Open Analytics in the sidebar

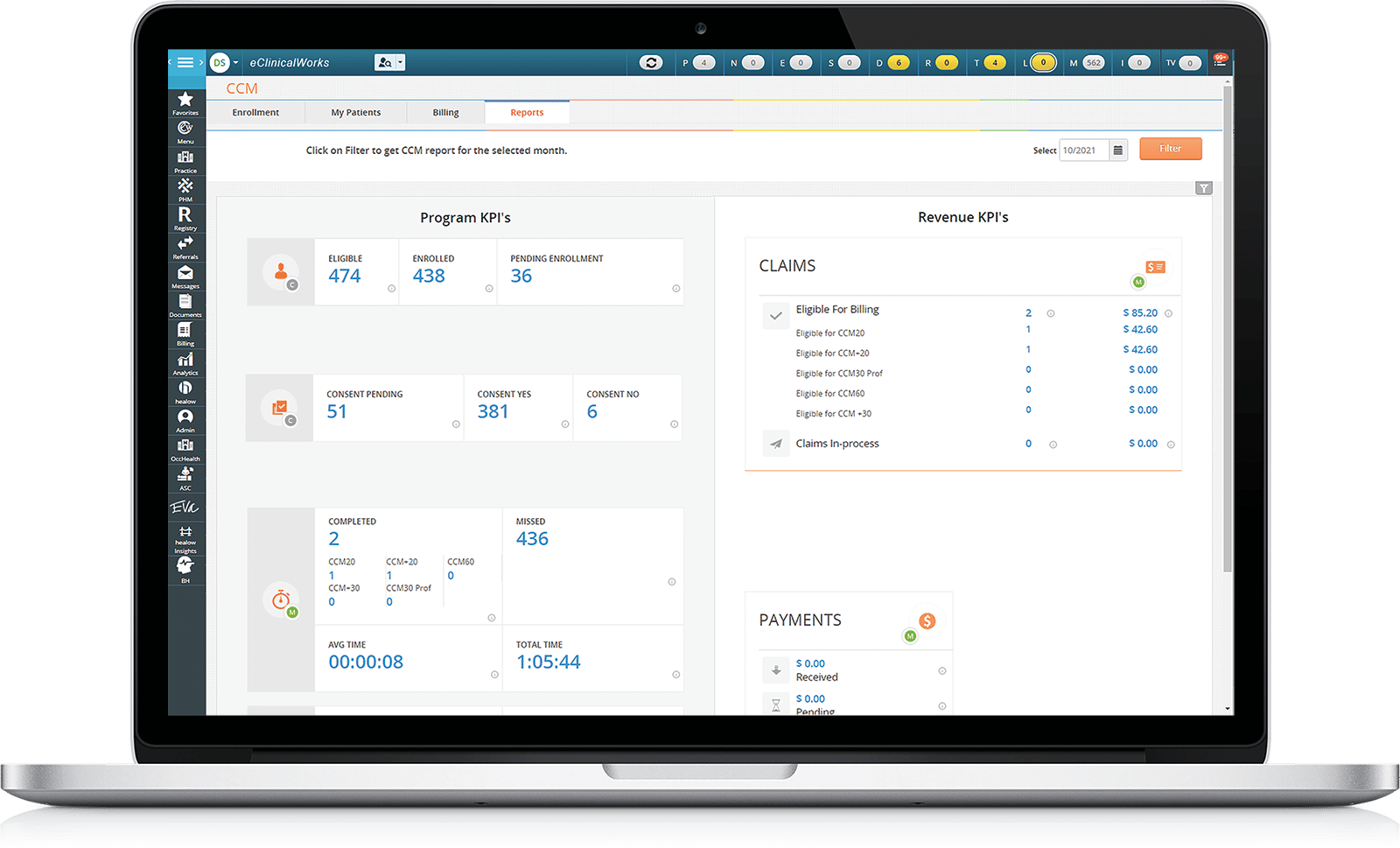(x=185, y=362)
